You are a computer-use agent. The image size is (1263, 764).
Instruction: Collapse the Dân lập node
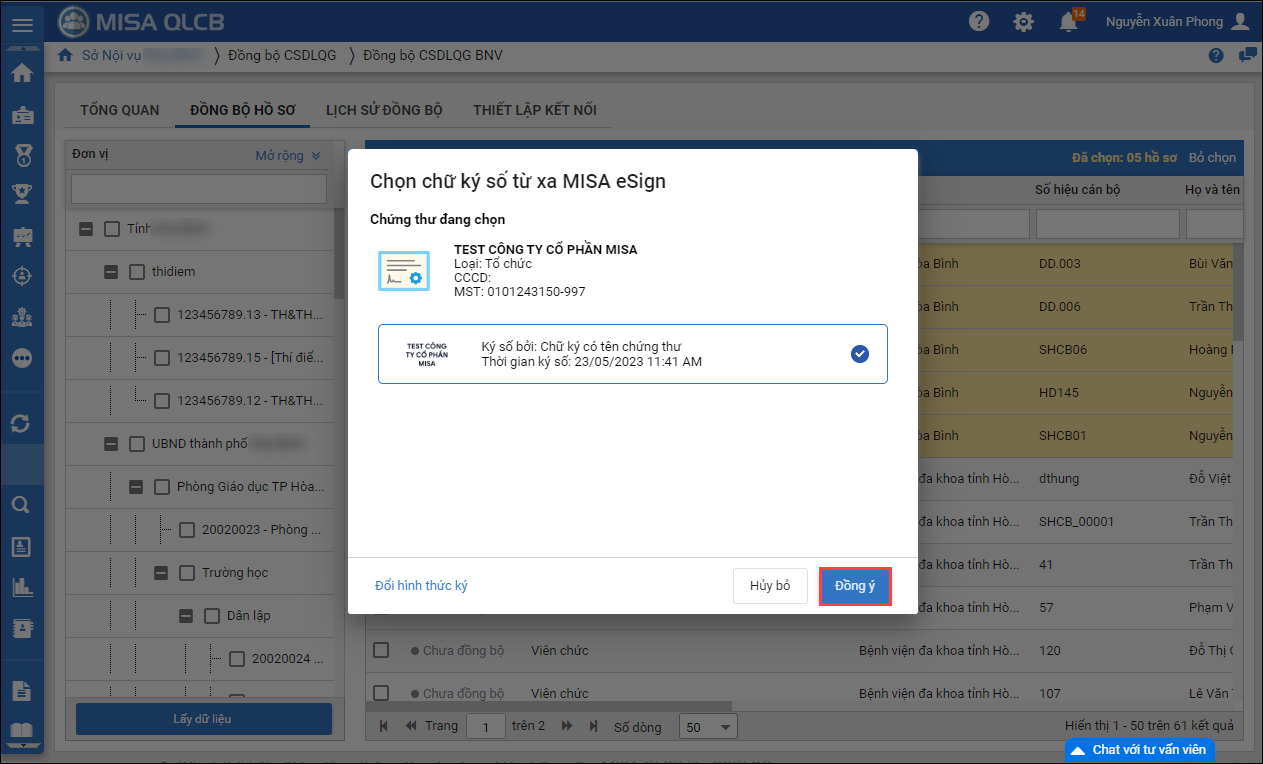(x=186, y=616)
